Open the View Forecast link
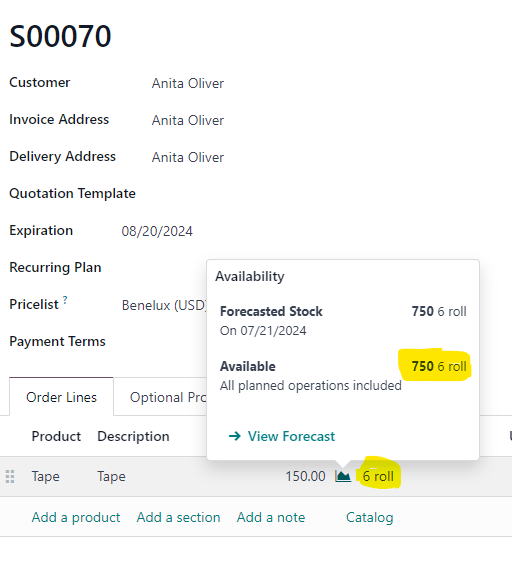 click(x=291, y=436)
